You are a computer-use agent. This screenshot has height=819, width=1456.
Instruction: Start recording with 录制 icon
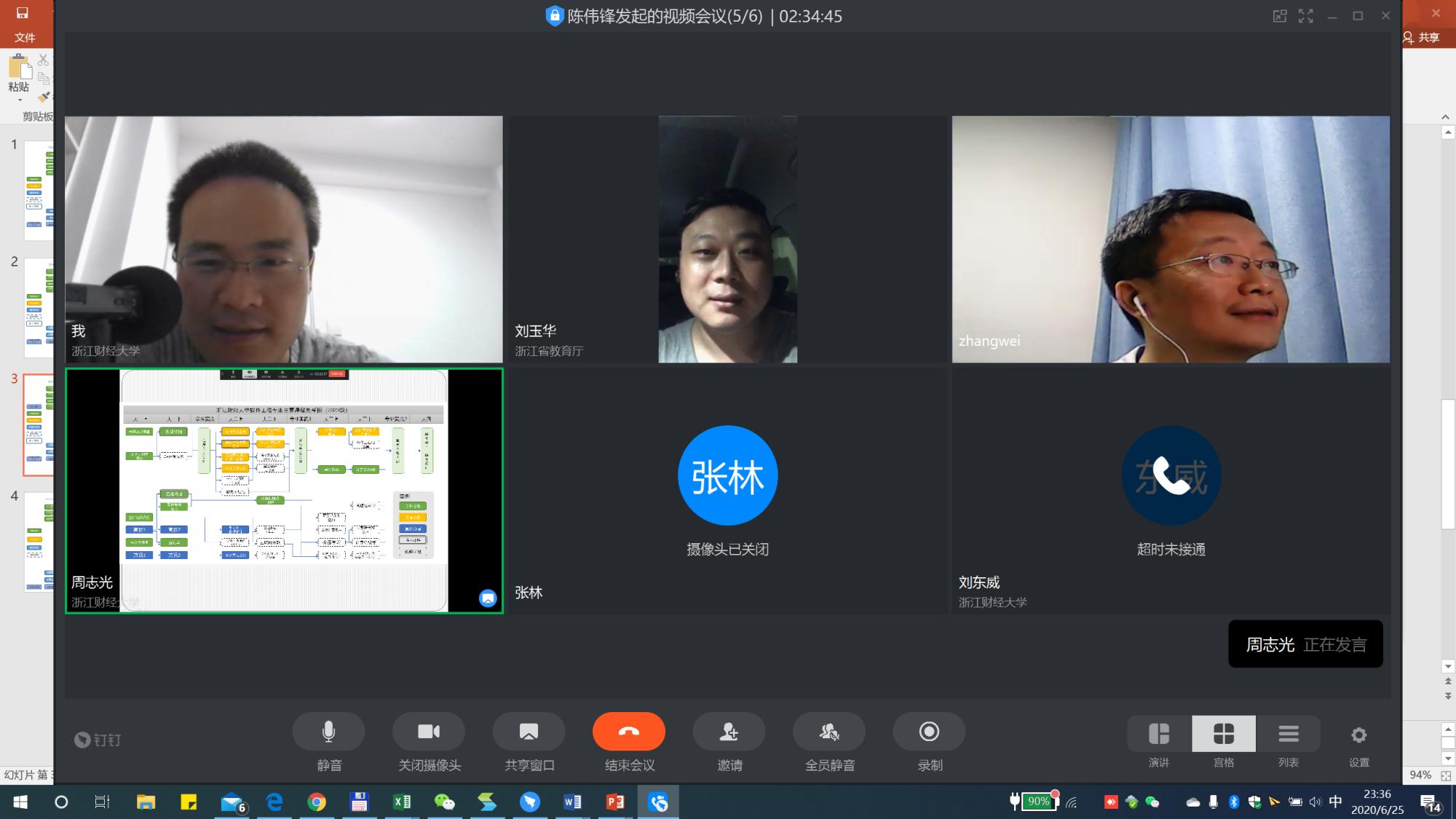[x=929, y=732]
